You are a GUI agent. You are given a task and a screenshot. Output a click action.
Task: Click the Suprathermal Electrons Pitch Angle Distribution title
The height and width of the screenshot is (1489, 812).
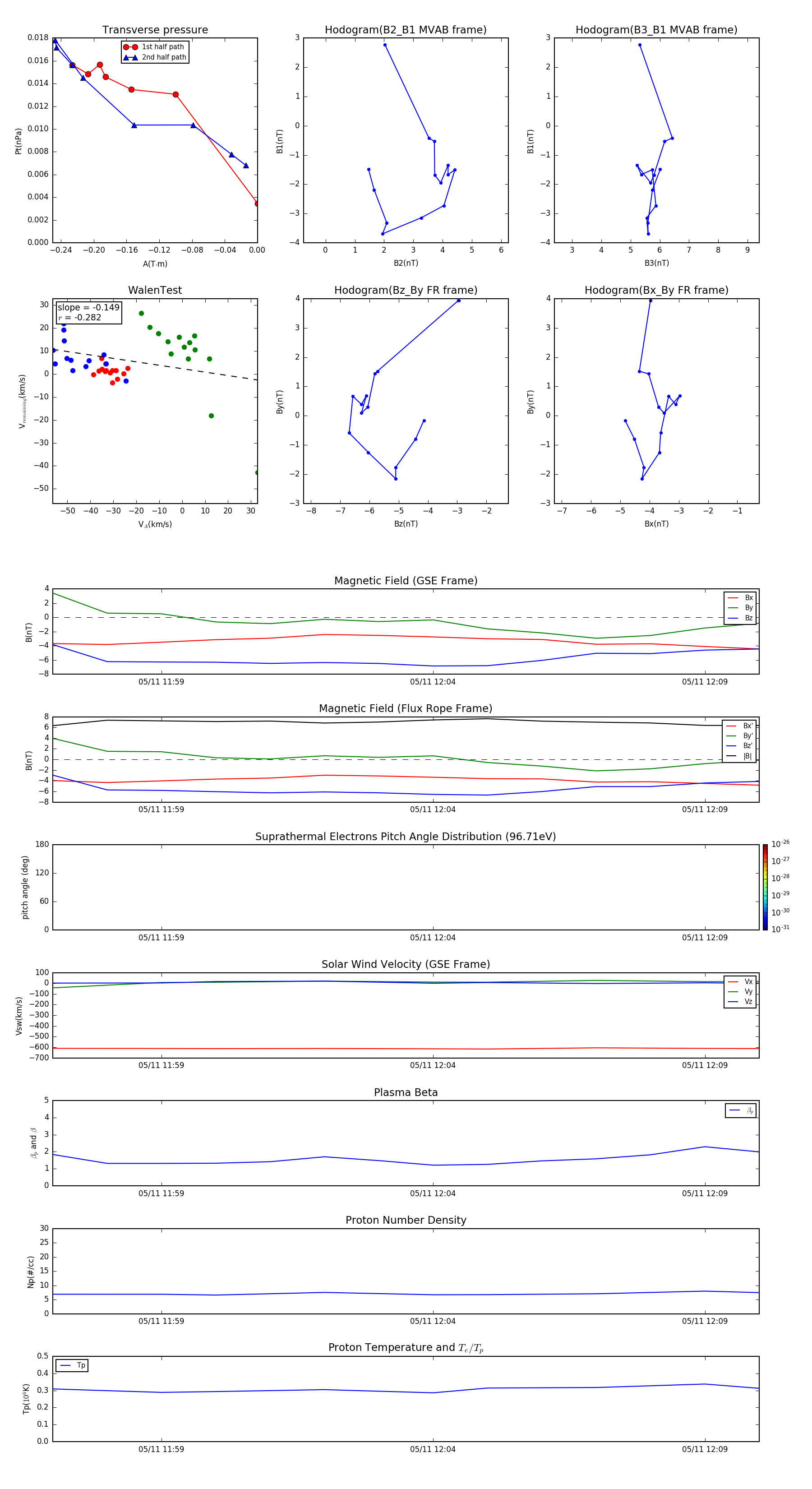406,837
